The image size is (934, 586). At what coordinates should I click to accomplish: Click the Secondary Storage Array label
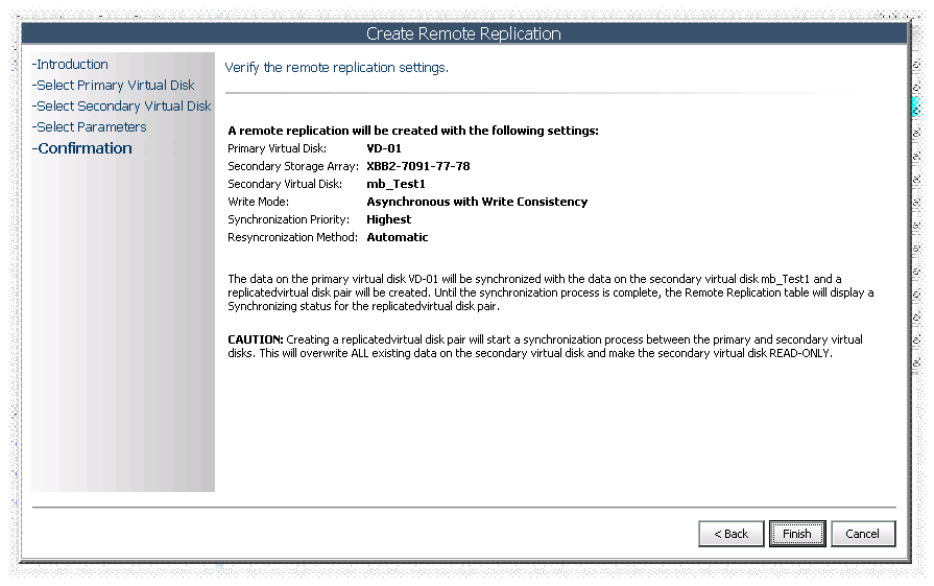click(293, 166)
